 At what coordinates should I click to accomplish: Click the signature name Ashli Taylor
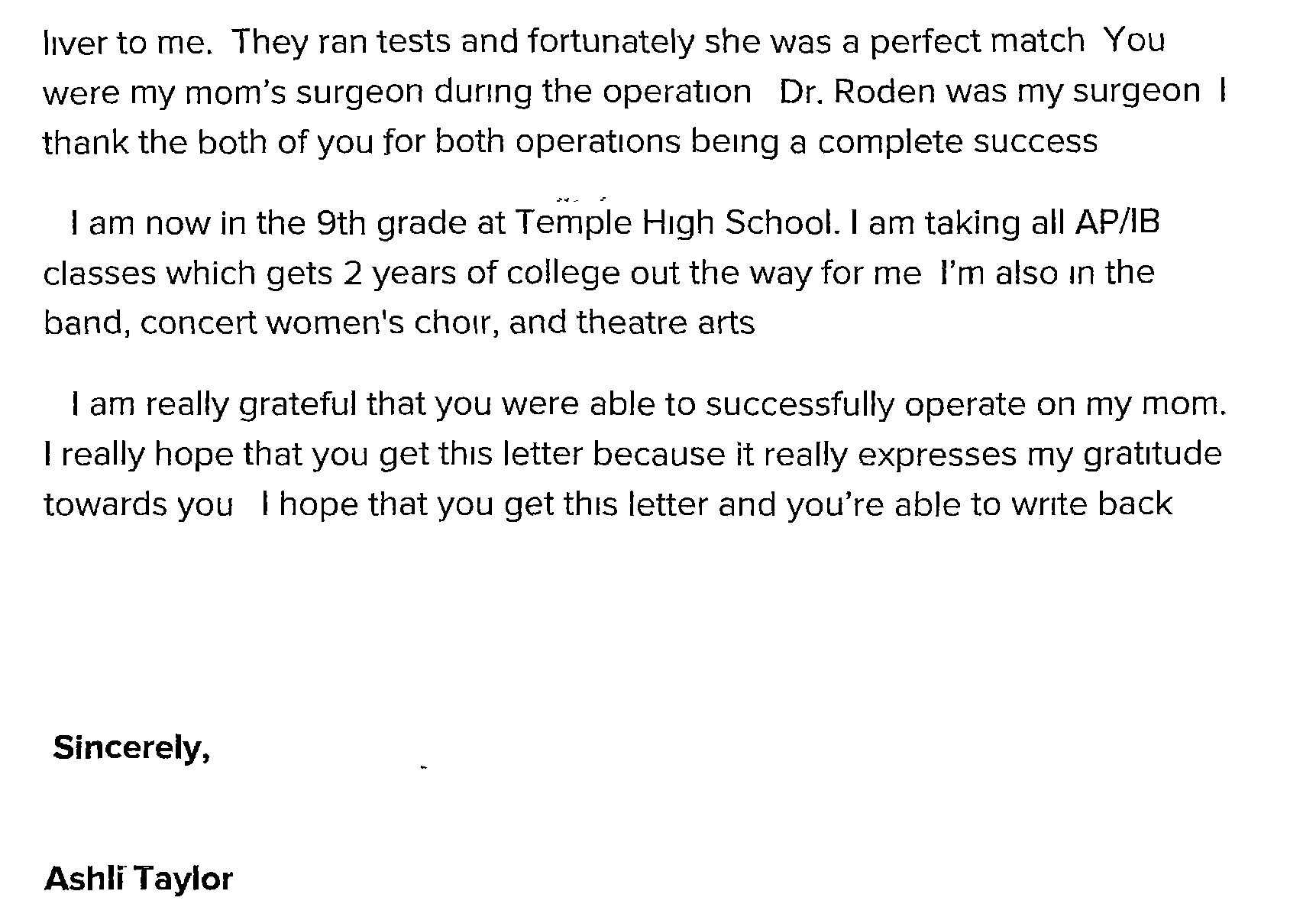pos(138,879)
